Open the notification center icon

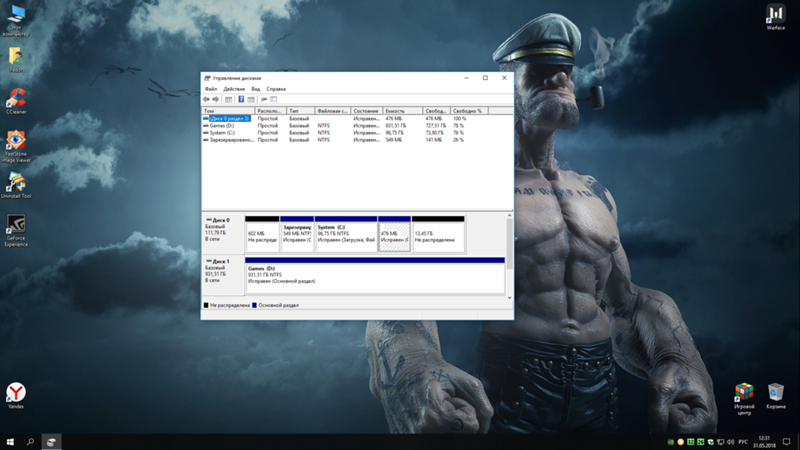point(787,442)
